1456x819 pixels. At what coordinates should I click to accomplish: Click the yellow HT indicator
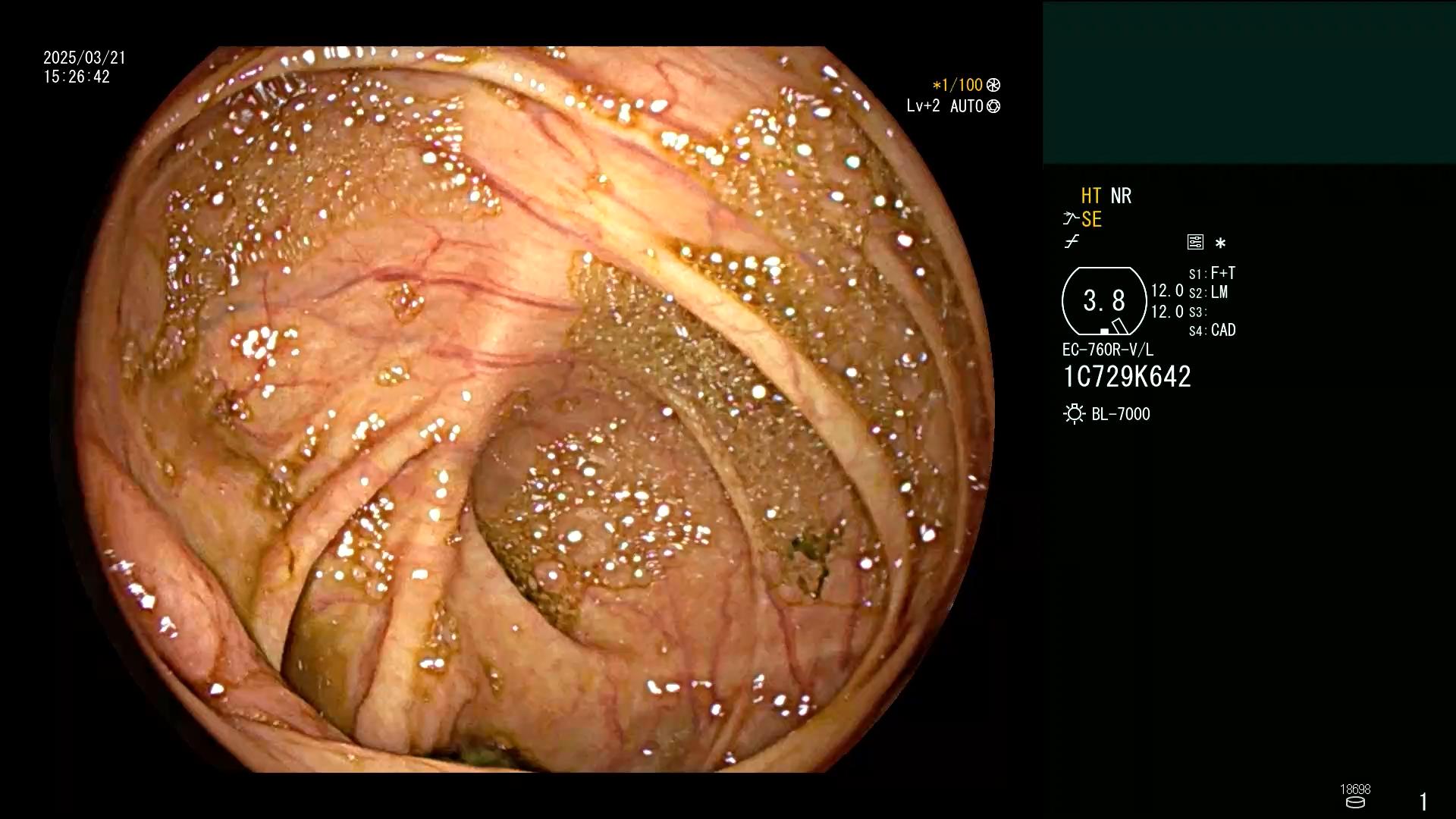click(1091, 196)
